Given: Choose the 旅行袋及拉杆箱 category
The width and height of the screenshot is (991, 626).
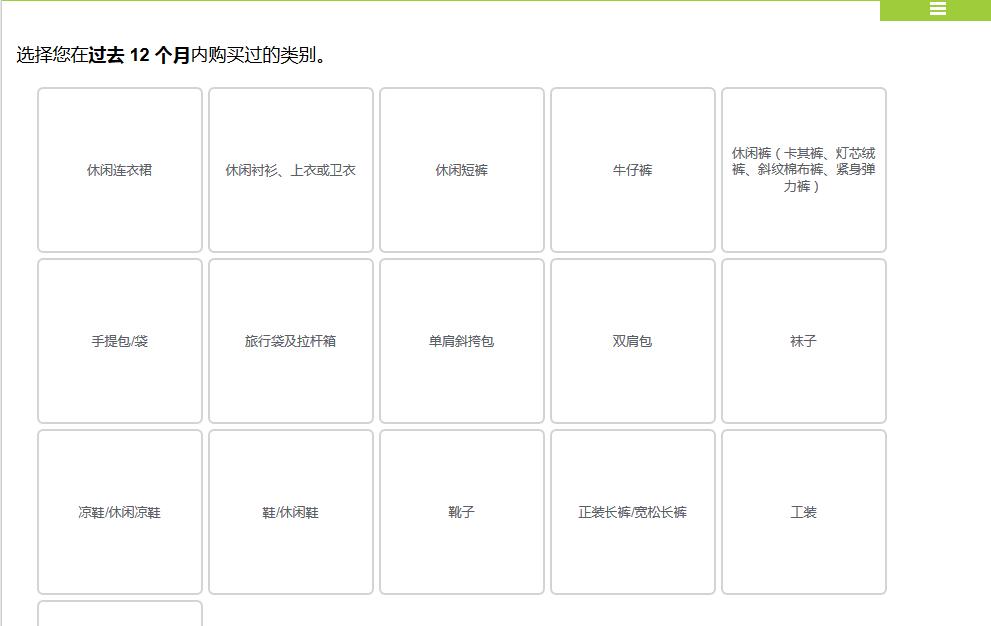Looking at the screenshot, I should pos(290,340).
